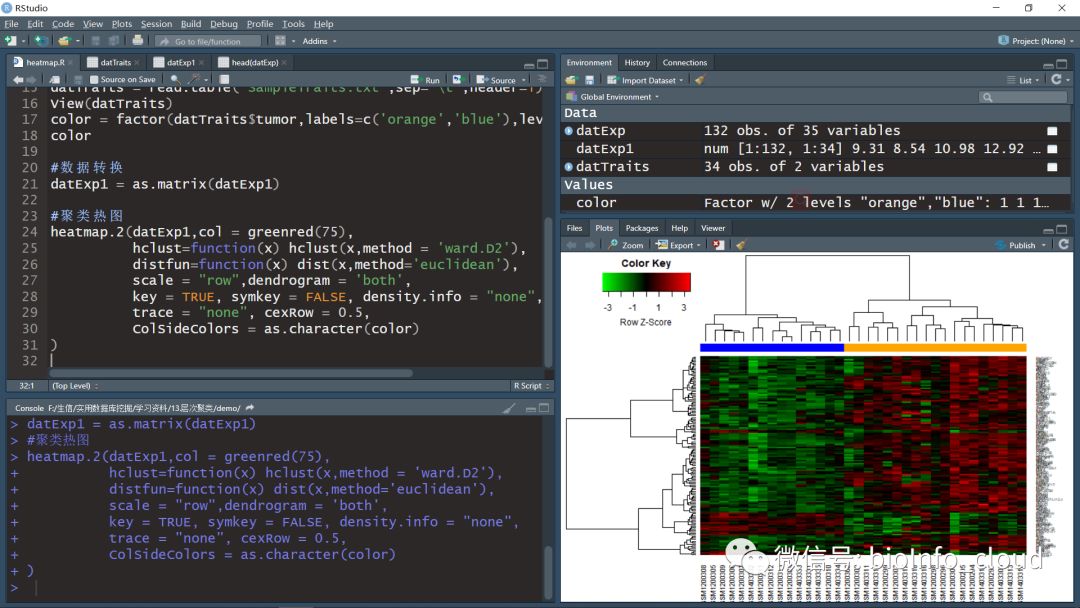This screenshot has height=608, width=1080.
Task: Create a new file with the plus icon
Action: [x=11, y=41]
